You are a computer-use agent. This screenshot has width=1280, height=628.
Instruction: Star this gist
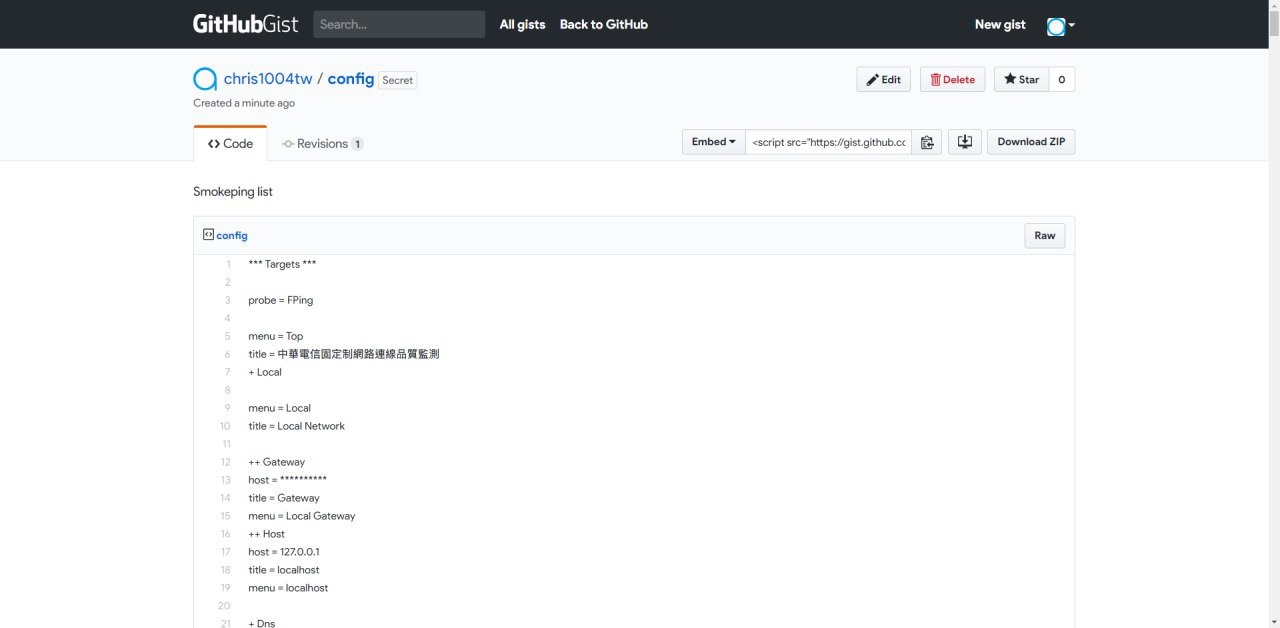pos(1021,80)
